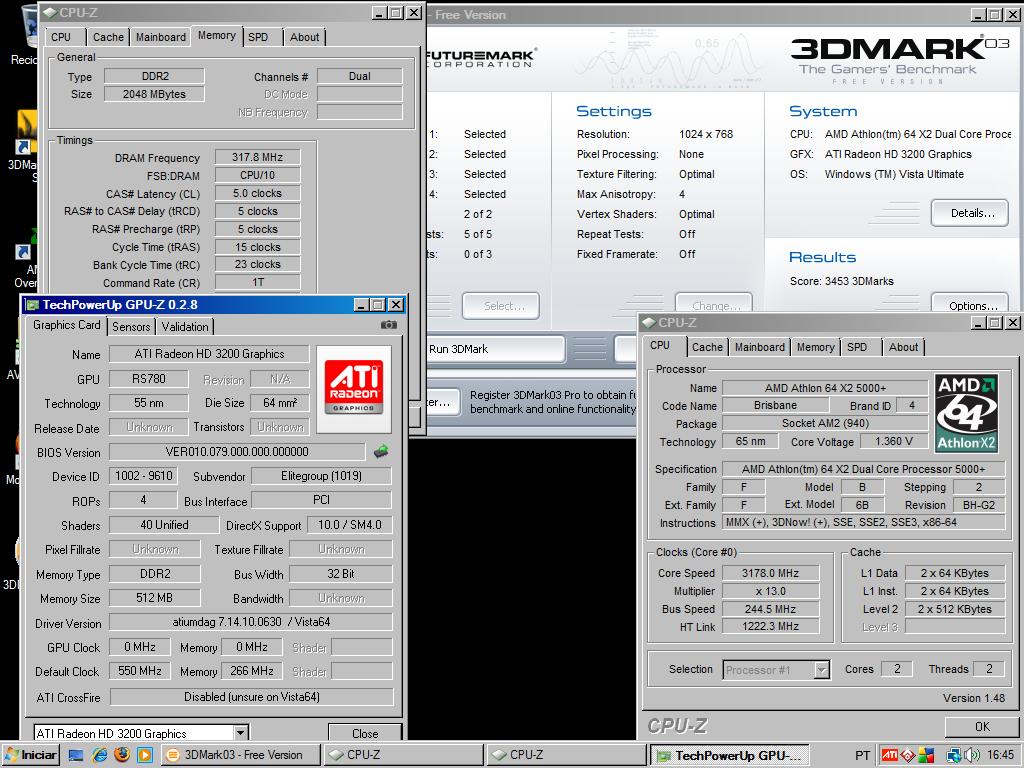
Task: Click first CPU-Z taskbar button
Action: tap(404, 755)
